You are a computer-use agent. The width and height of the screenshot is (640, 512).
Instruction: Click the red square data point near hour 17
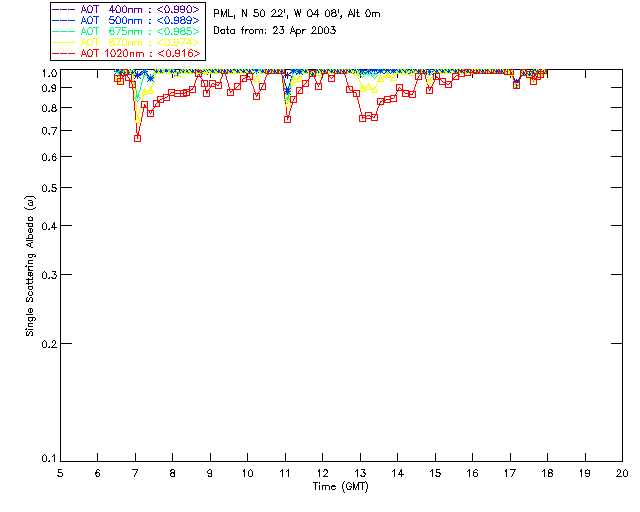(517, 86)
